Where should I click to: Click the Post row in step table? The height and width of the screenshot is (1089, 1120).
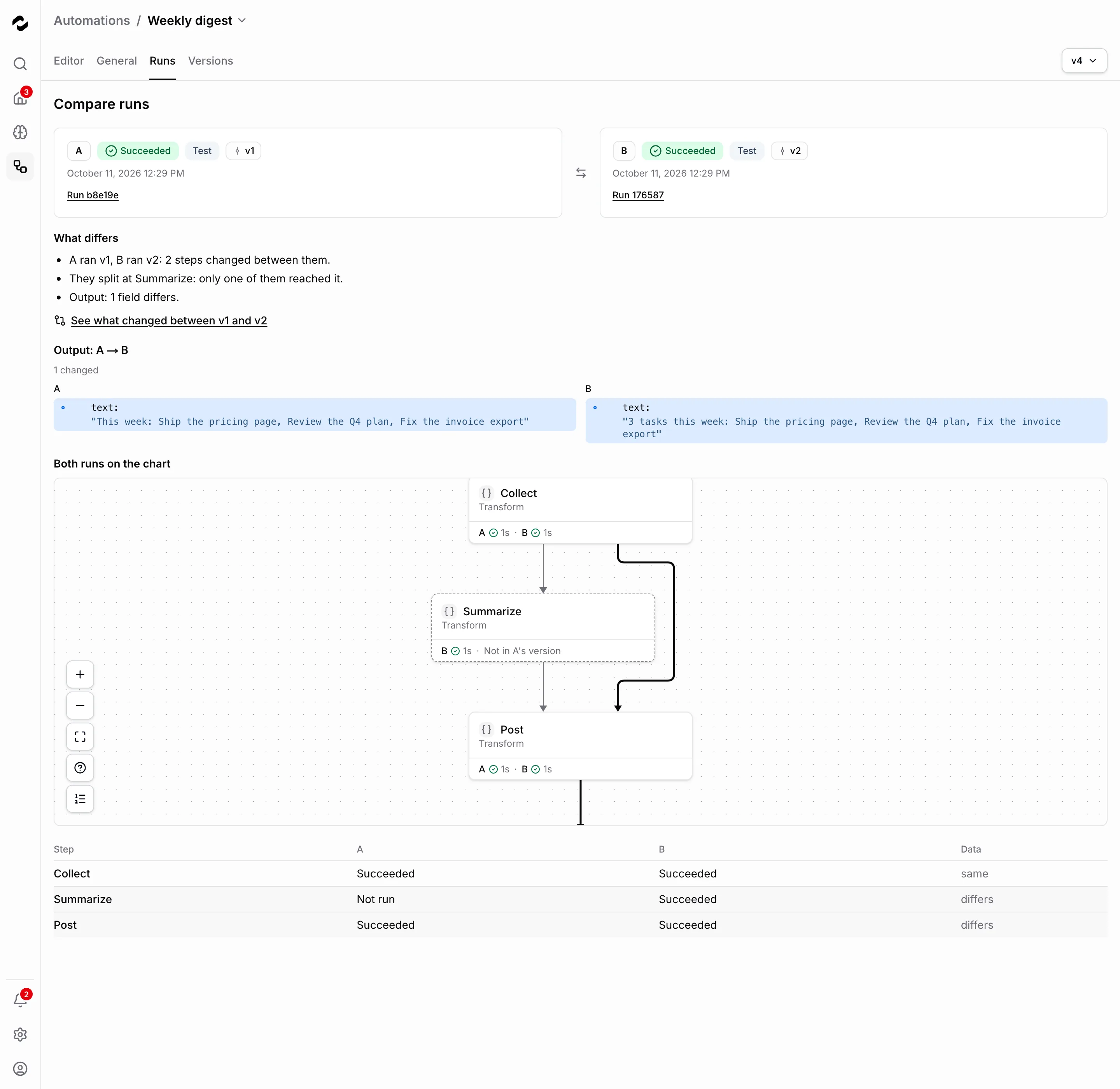[580, 925]
